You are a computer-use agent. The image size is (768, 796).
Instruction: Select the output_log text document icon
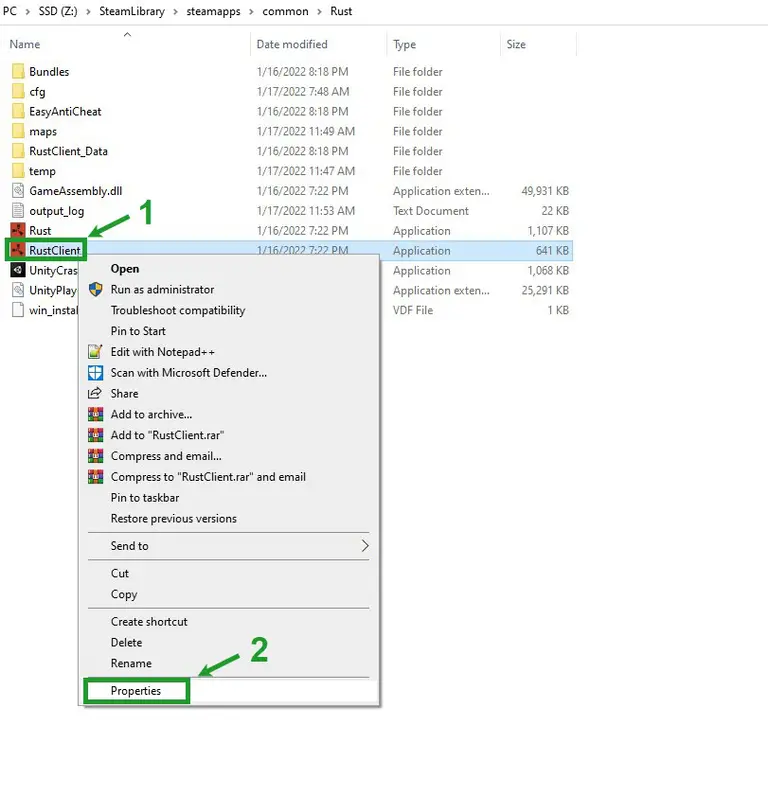[x=18, y=210]
